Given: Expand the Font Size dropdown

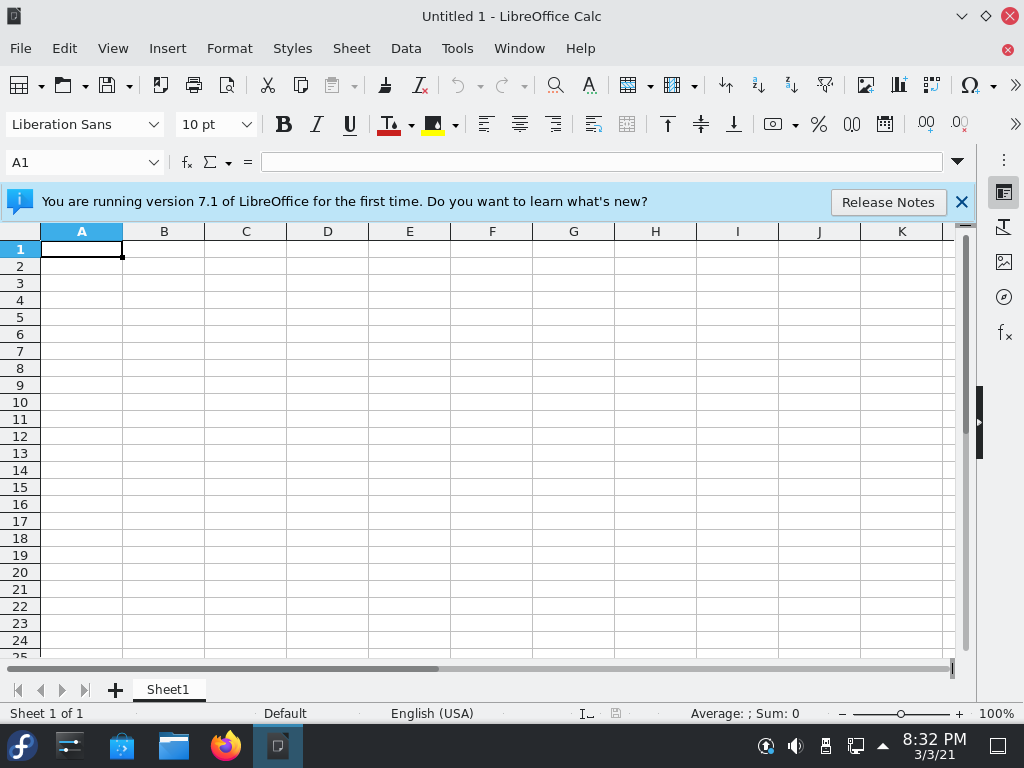Looking at the screenshot, I should [246, 124].
